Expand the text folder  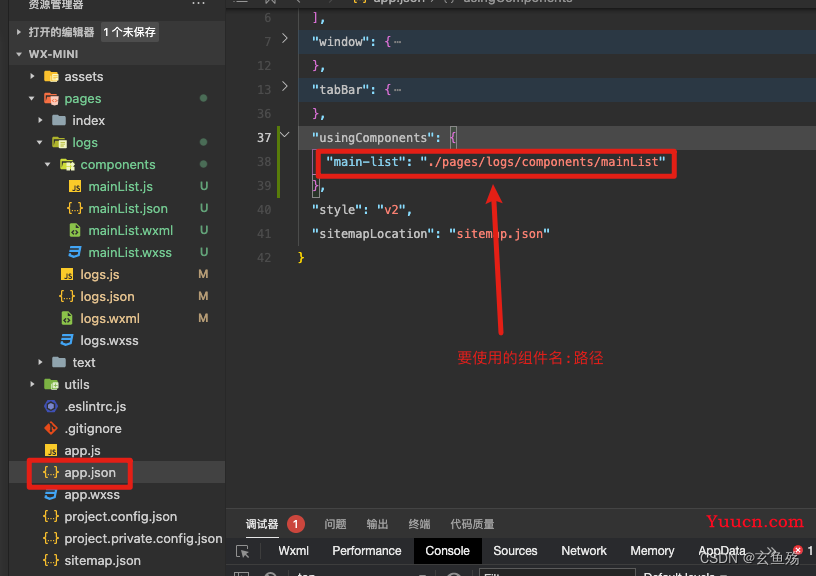click(40, 362)
